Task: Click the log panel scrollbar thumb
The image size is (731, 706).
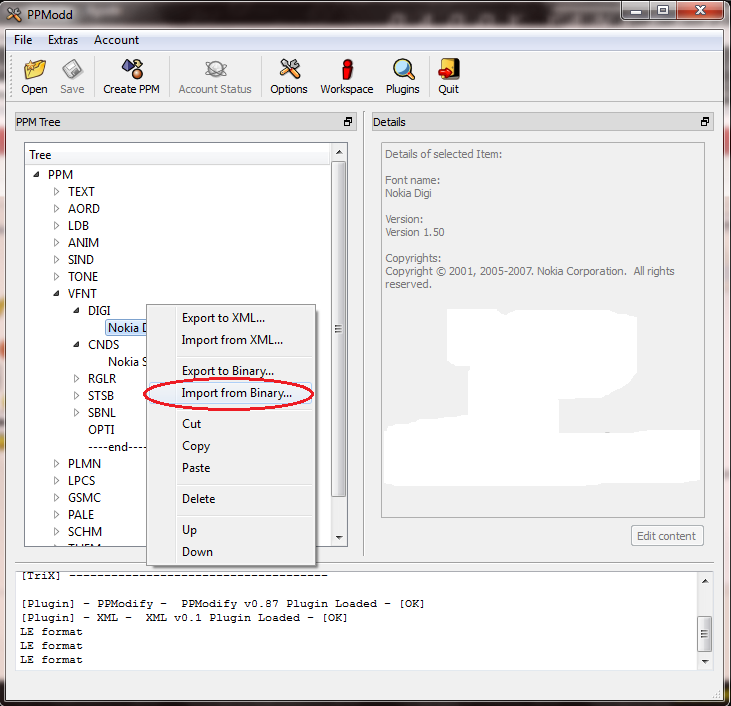Action: click(704, 633)
